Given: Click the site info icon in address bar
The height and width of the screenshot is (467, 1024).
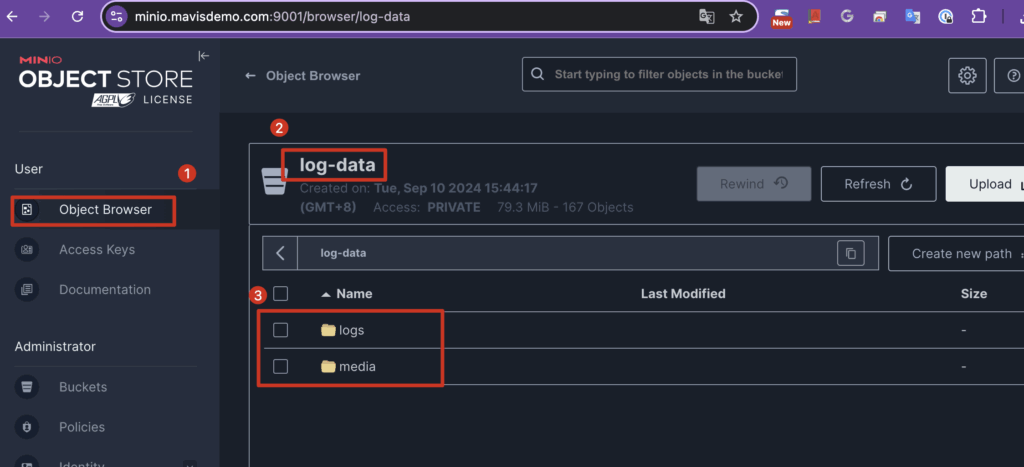Looking at the screenshot, I should click(x=116, y=16).
